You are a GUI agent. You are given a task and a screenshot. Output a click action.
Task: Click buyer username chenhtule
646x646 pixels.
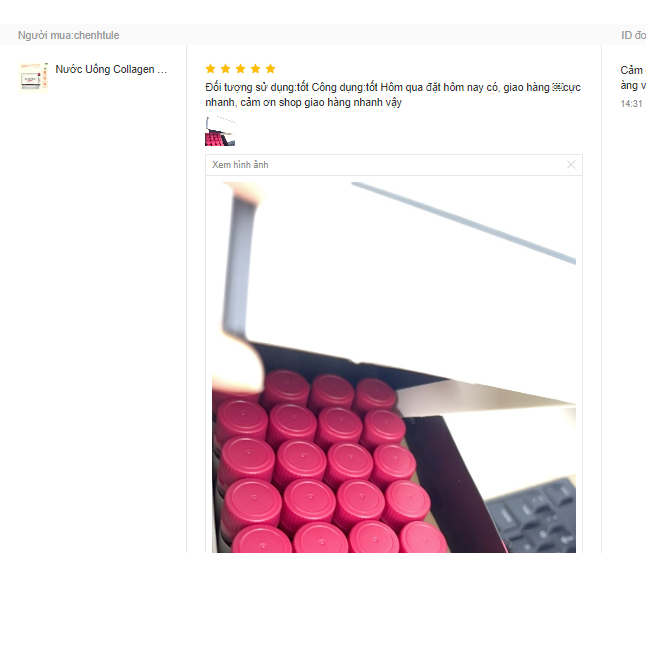97,35
